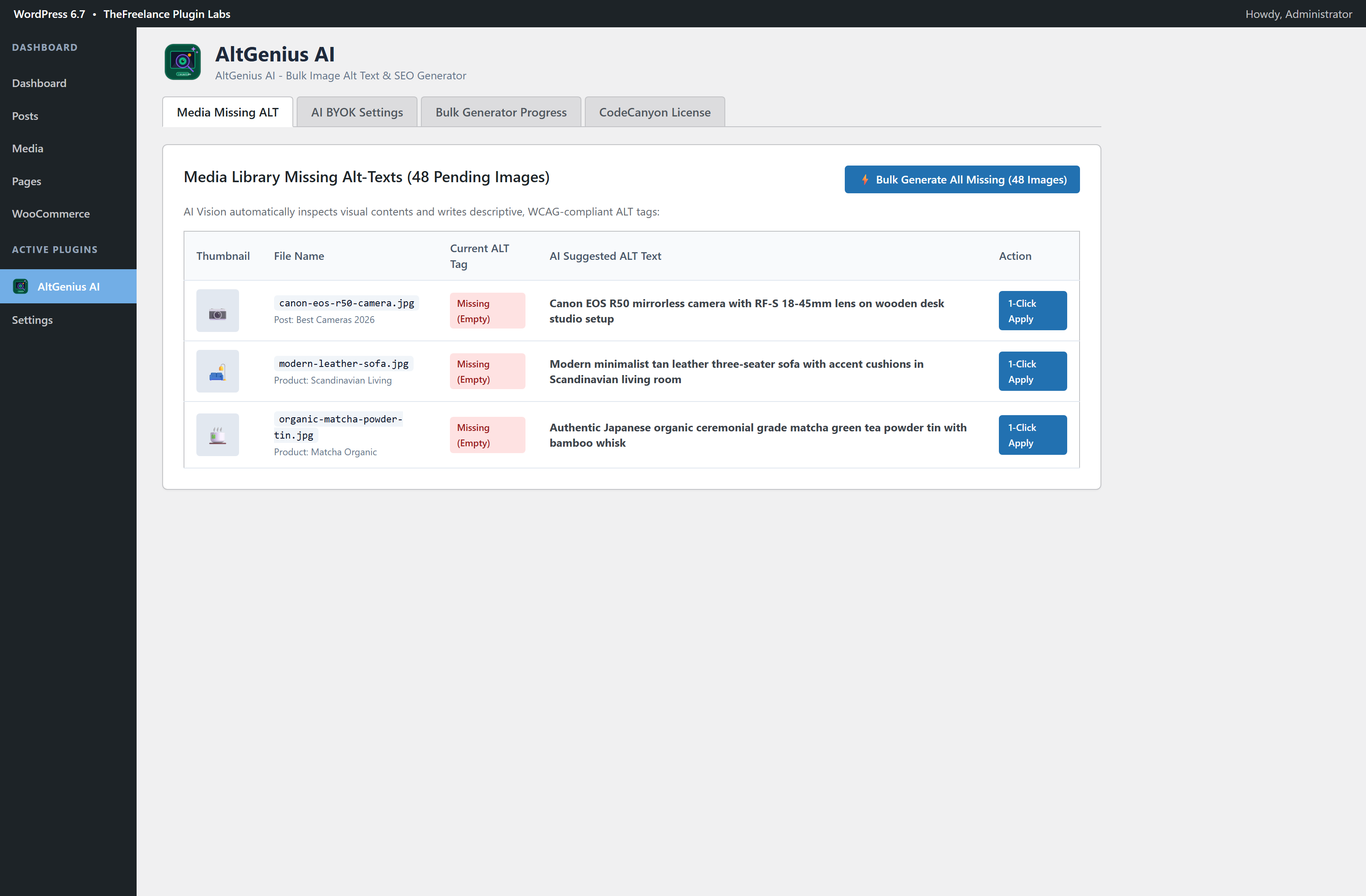Click file name organic-matcha-powder-tin.jpg
The image size is (1366, 896).
point(339,427)
